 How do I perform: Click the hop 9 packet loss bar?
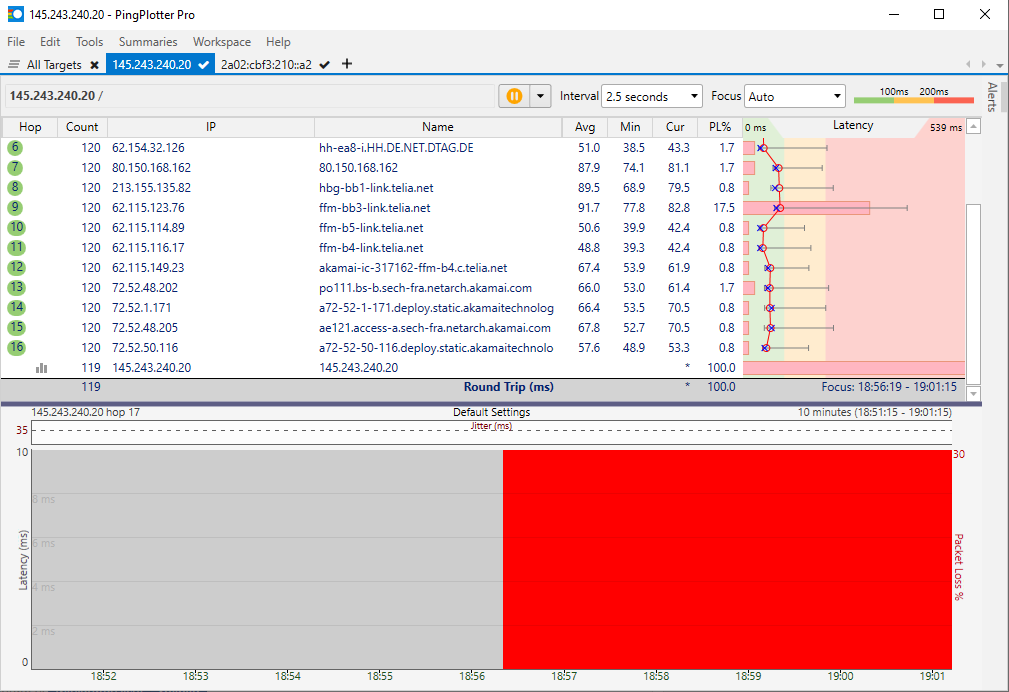pos(806,208)
